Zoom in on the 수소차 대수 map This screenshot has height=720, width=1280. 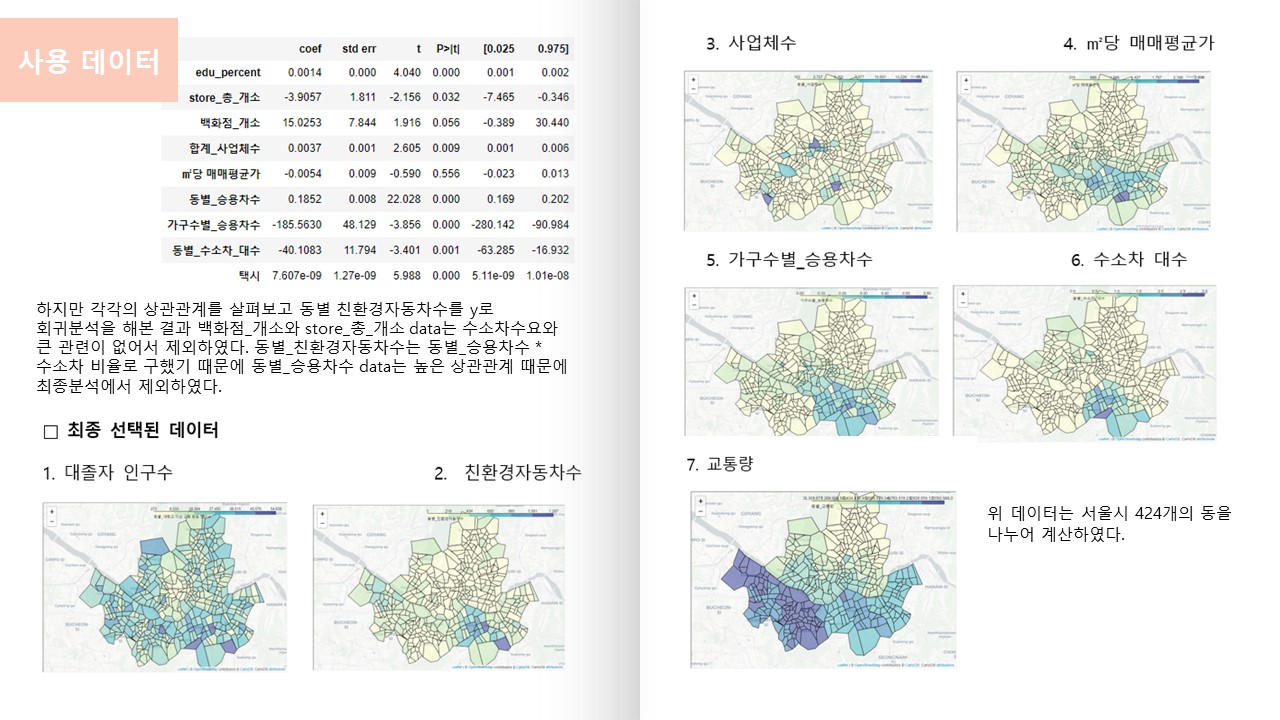[x=961, y=296]
